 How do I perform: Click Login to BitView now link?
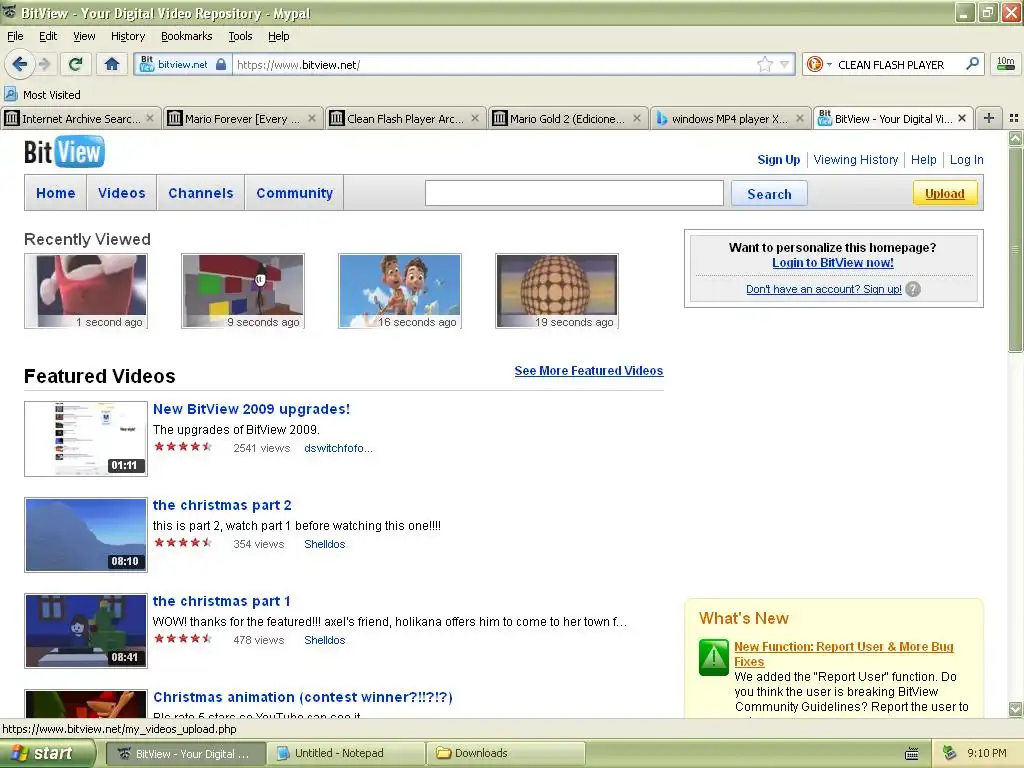[833, 263]
